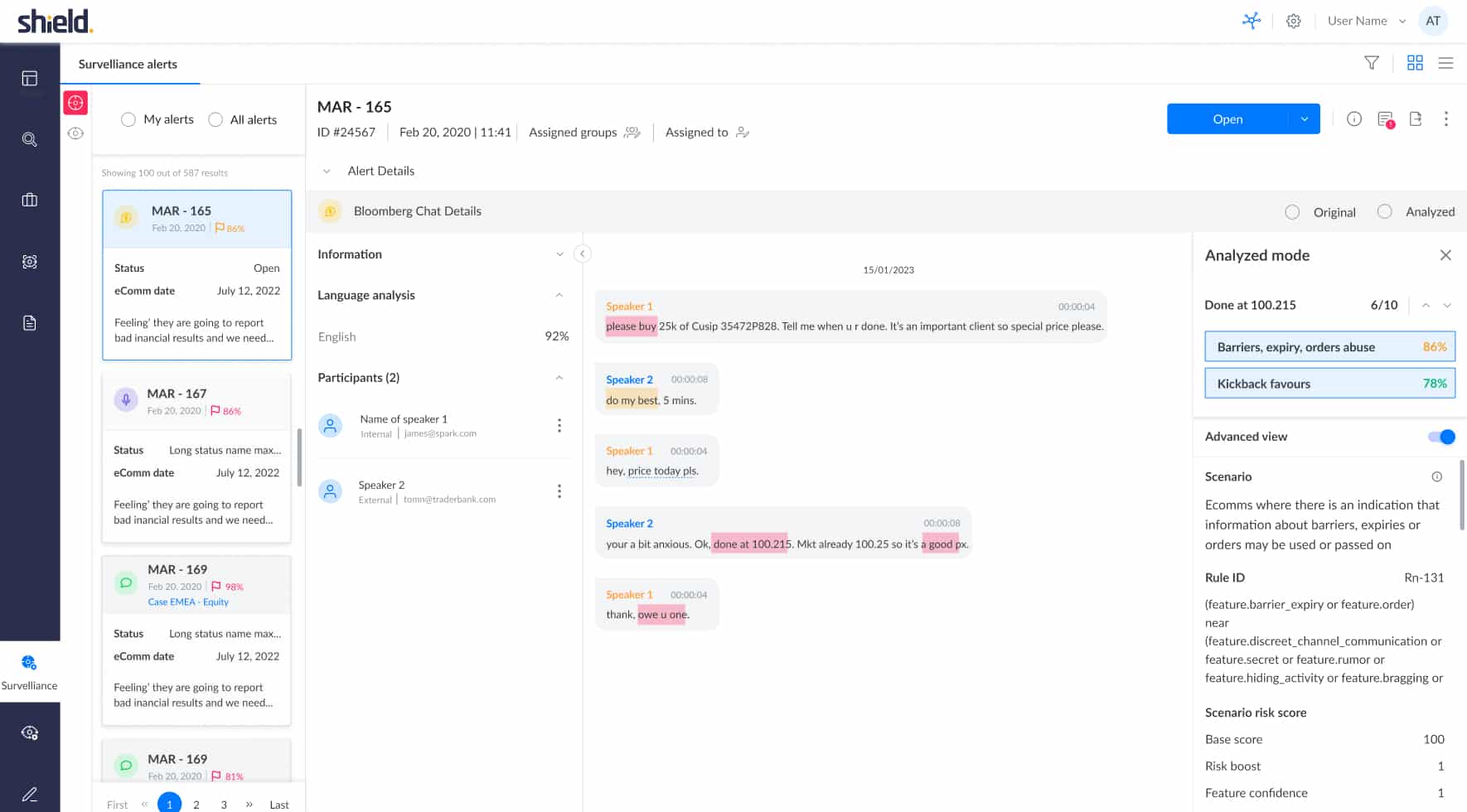Screen dimensions: 1467x812
Task: Collapse the Language analysis section
Action: [x=559, y=295]
